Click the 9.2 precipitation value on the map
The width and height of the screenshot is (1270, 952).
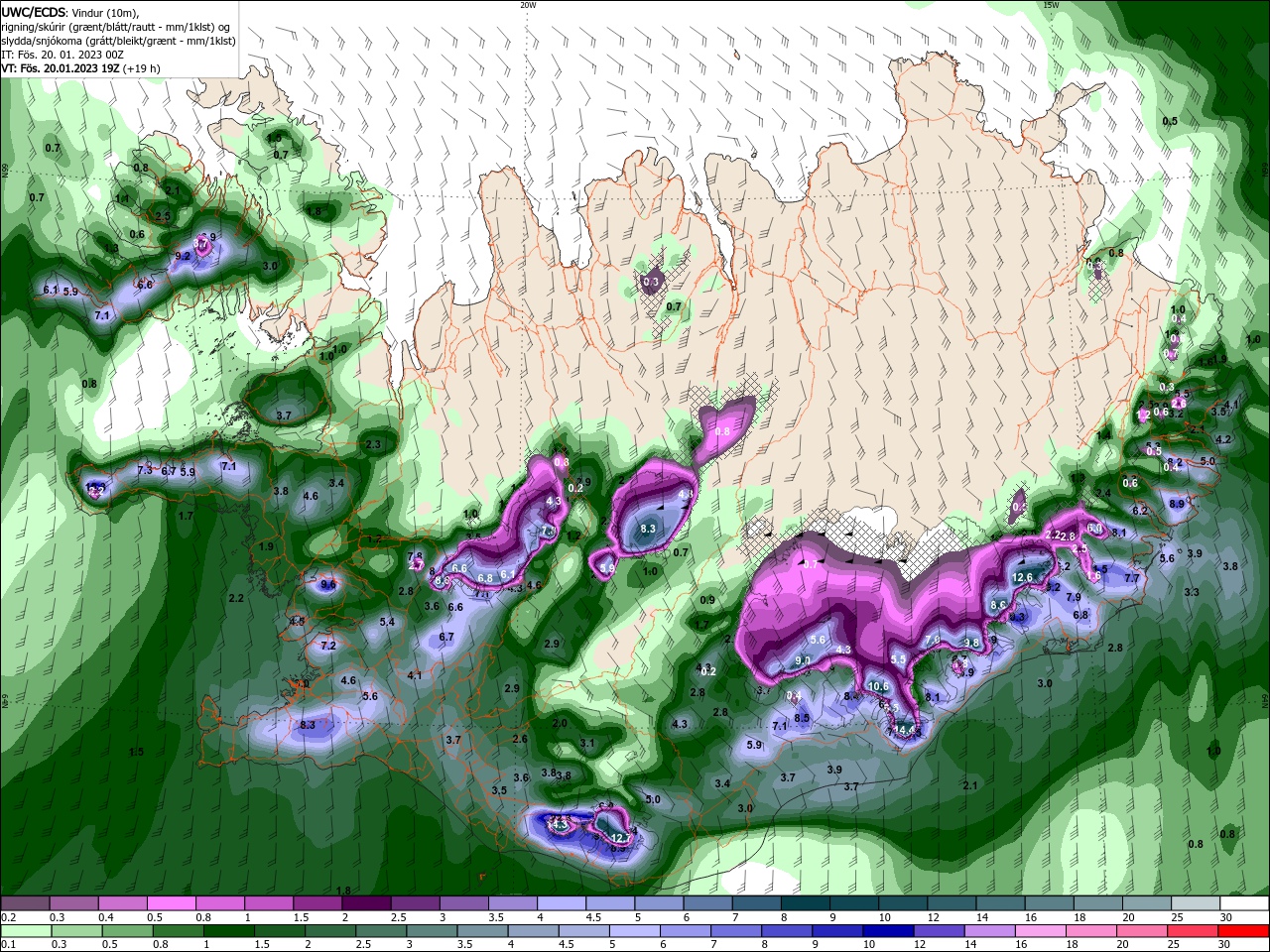tap(183, 256)
